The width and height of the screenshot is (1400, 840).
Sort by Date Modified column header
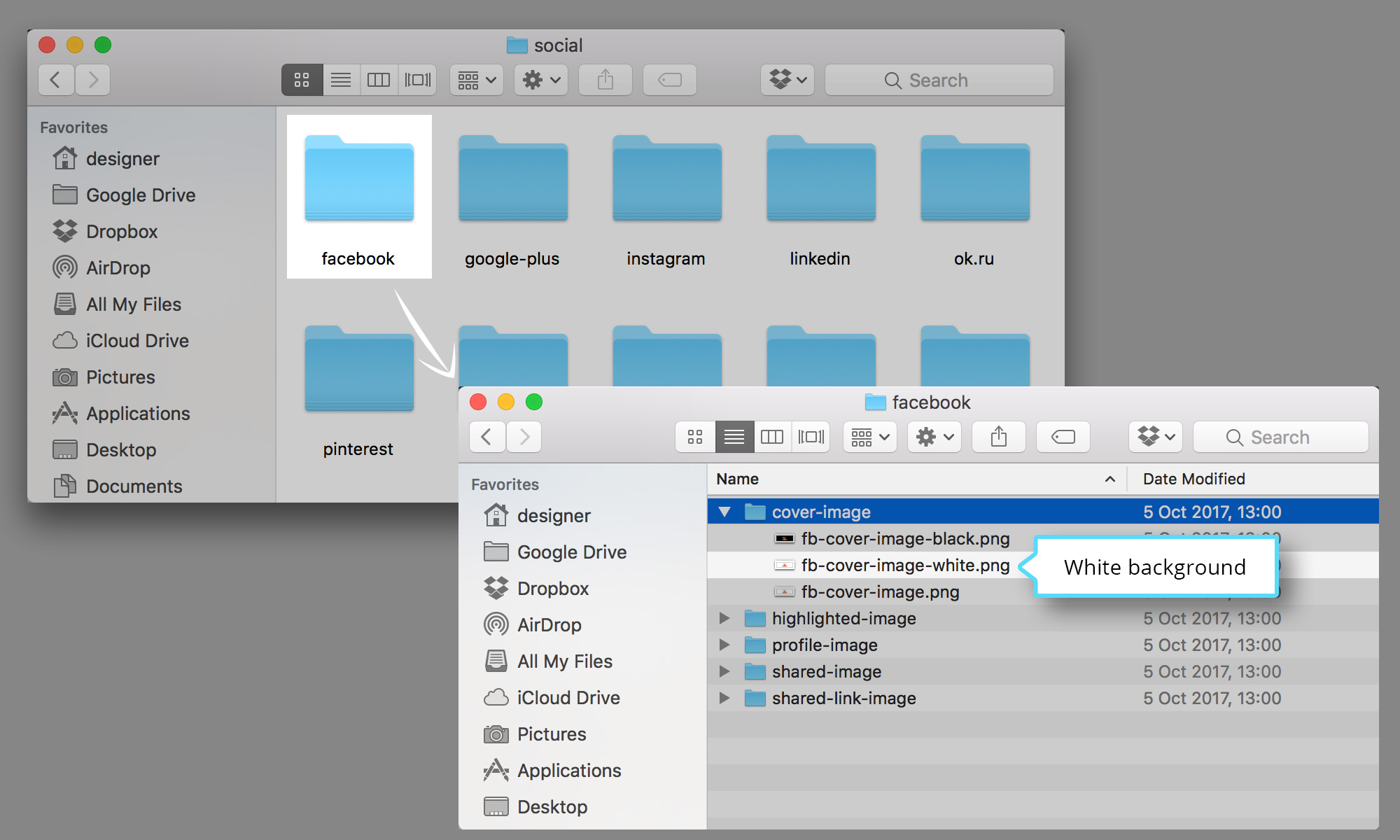click(1253, 479)
